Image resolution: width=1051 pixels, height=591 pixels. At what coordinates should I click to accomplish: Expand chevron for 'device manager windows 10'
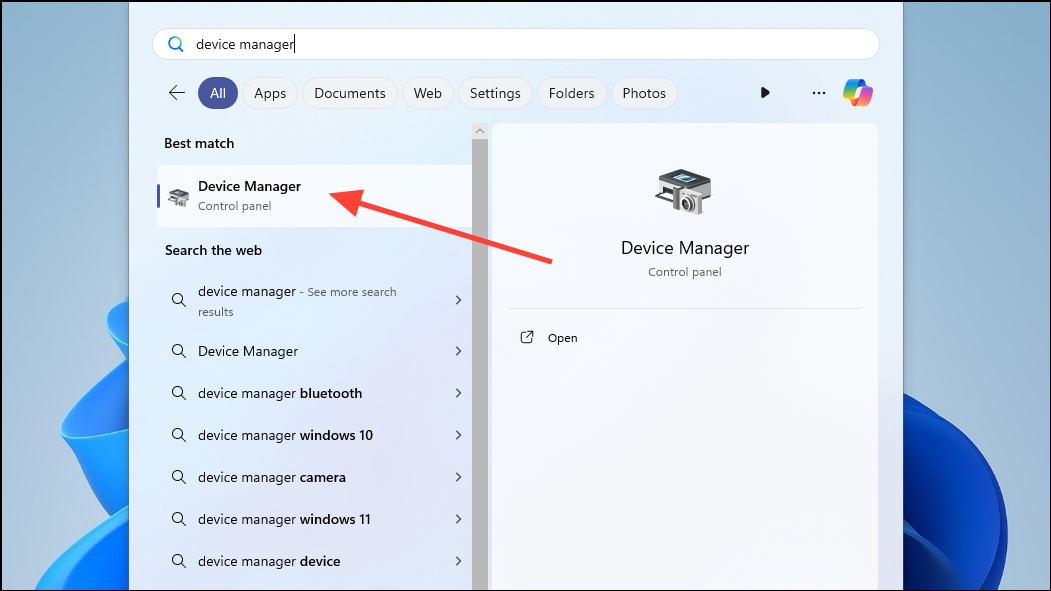pyautogui.click(x=458, y=436)
